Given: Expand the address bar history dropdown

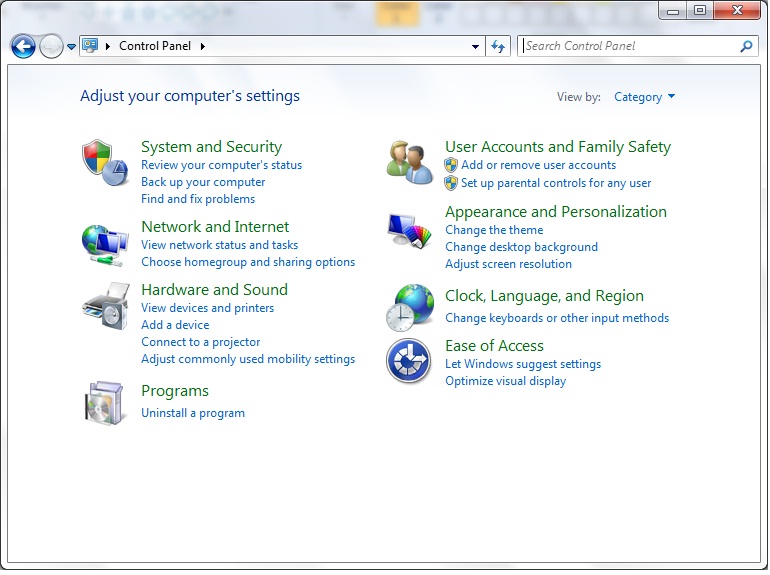Looking at the screenshot, I should pyautogui.click(x=475, y=46).
